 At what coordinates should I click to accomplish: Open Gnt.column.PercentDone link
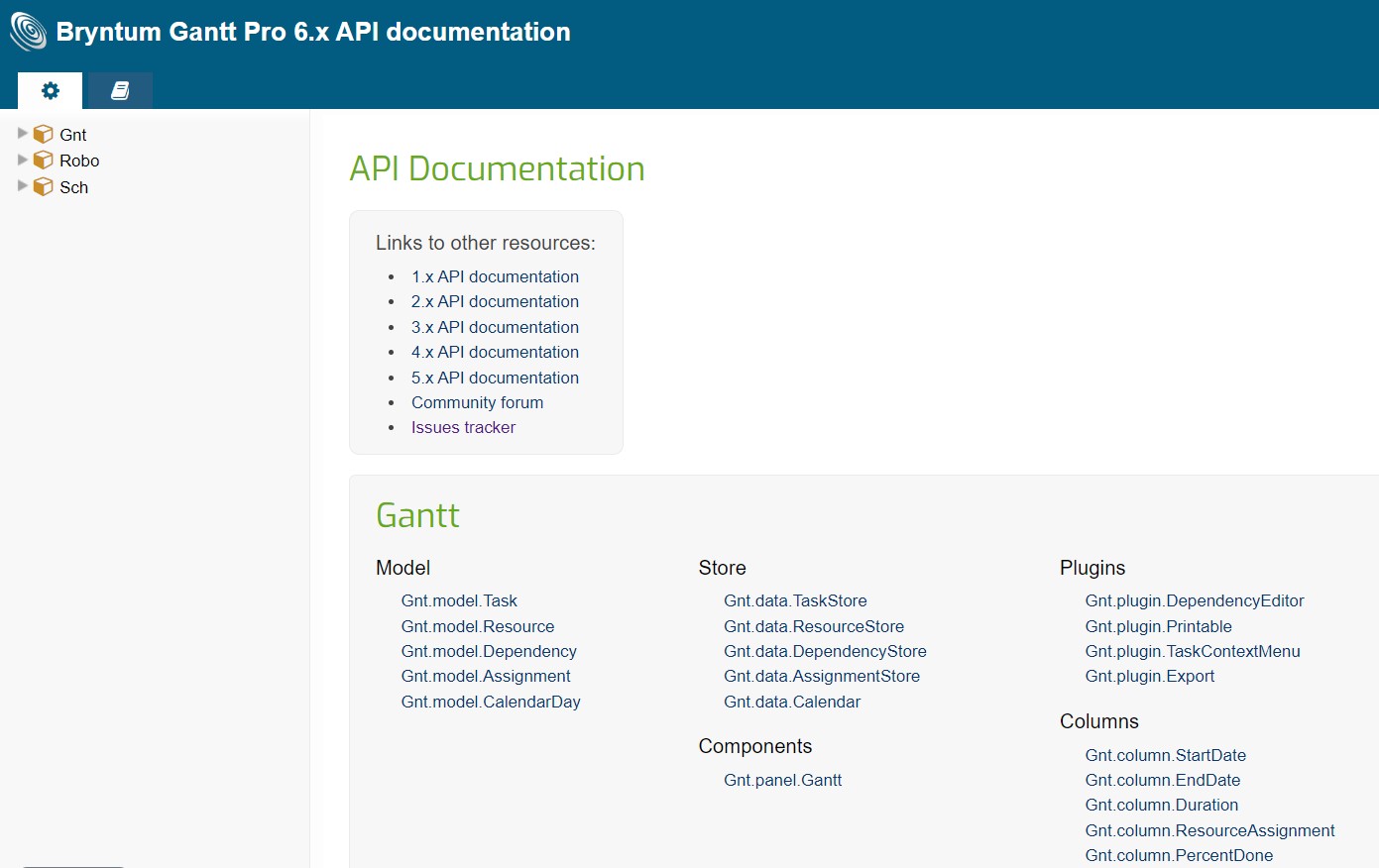(1179, 855)
